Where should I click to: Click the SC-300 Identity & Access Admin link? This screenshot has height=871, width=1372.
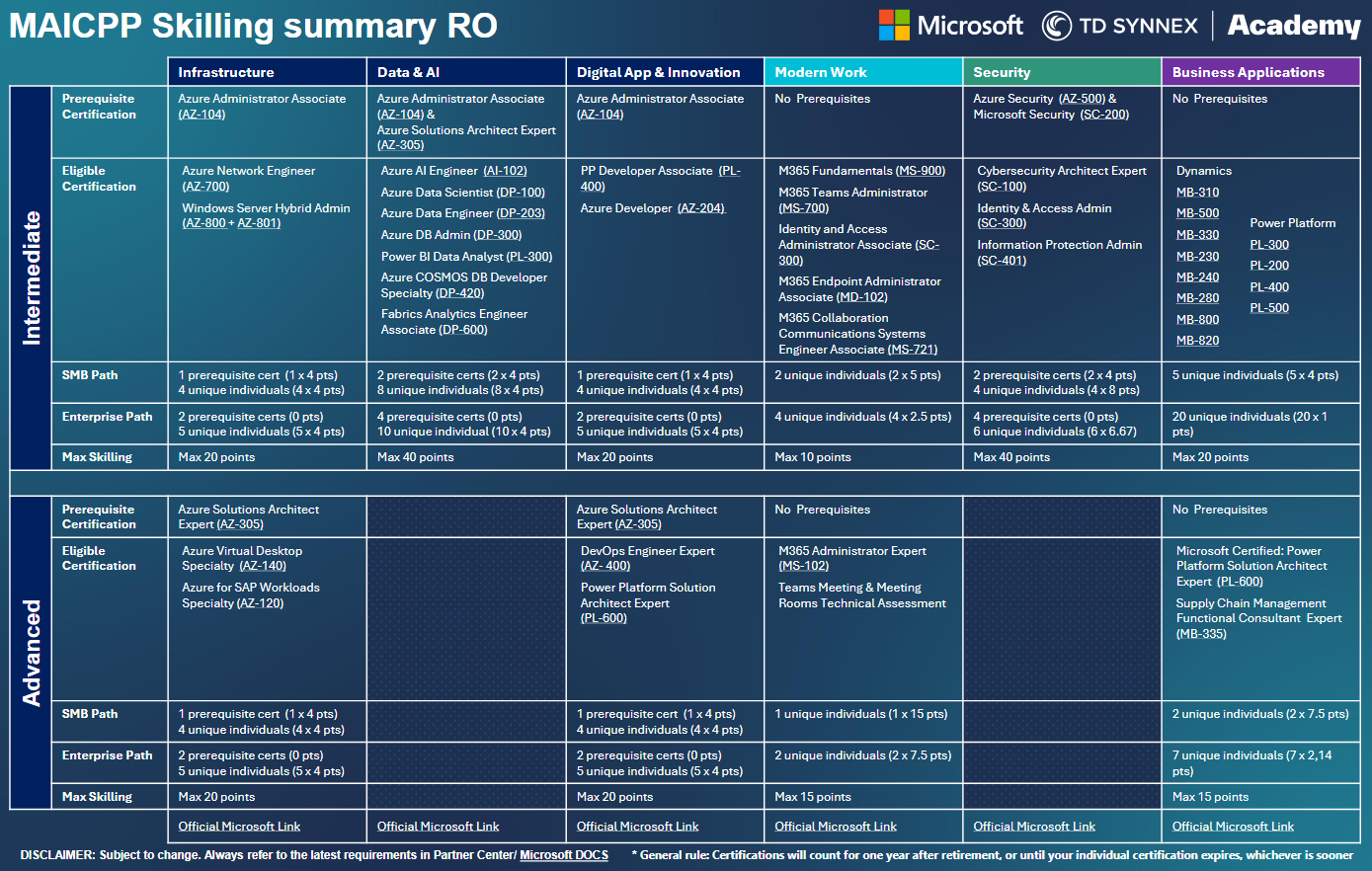(x=1002, y=223)
